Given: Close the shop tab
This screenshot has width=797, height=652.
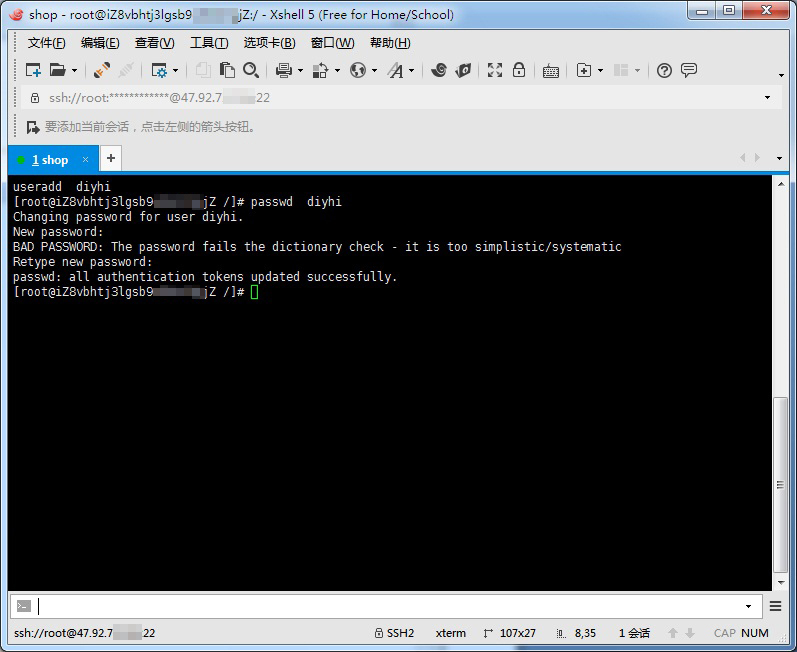Looking at the screenshot, I should pyautogui.click(x=85, y=160).
